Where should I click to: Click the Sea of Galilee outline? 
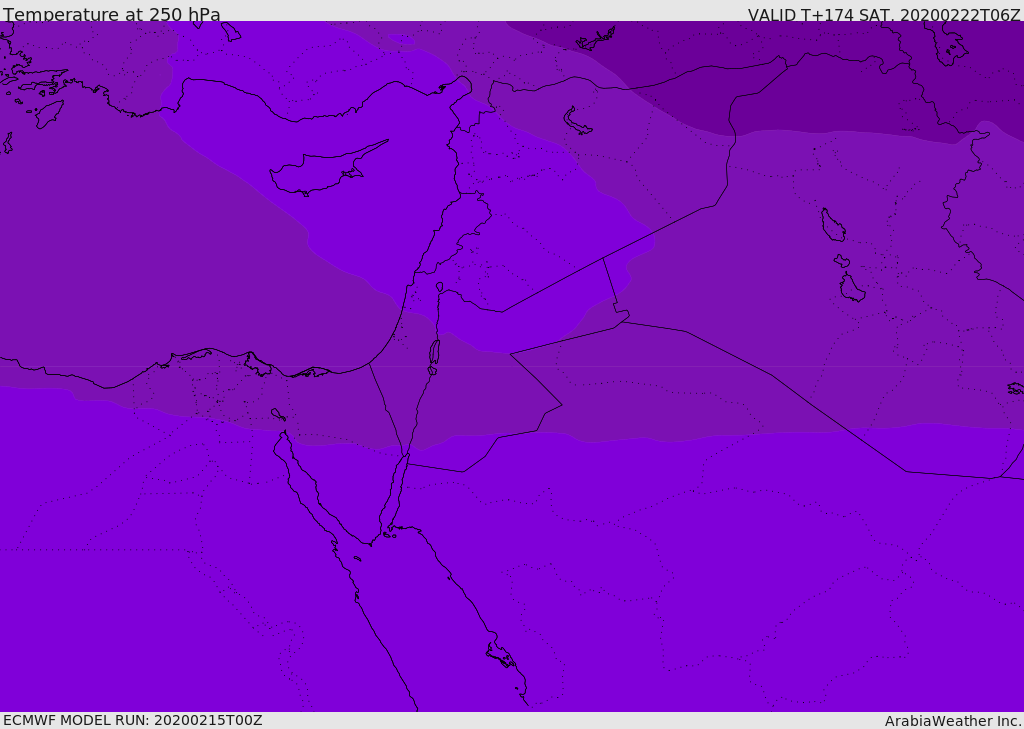coord(440,287)
